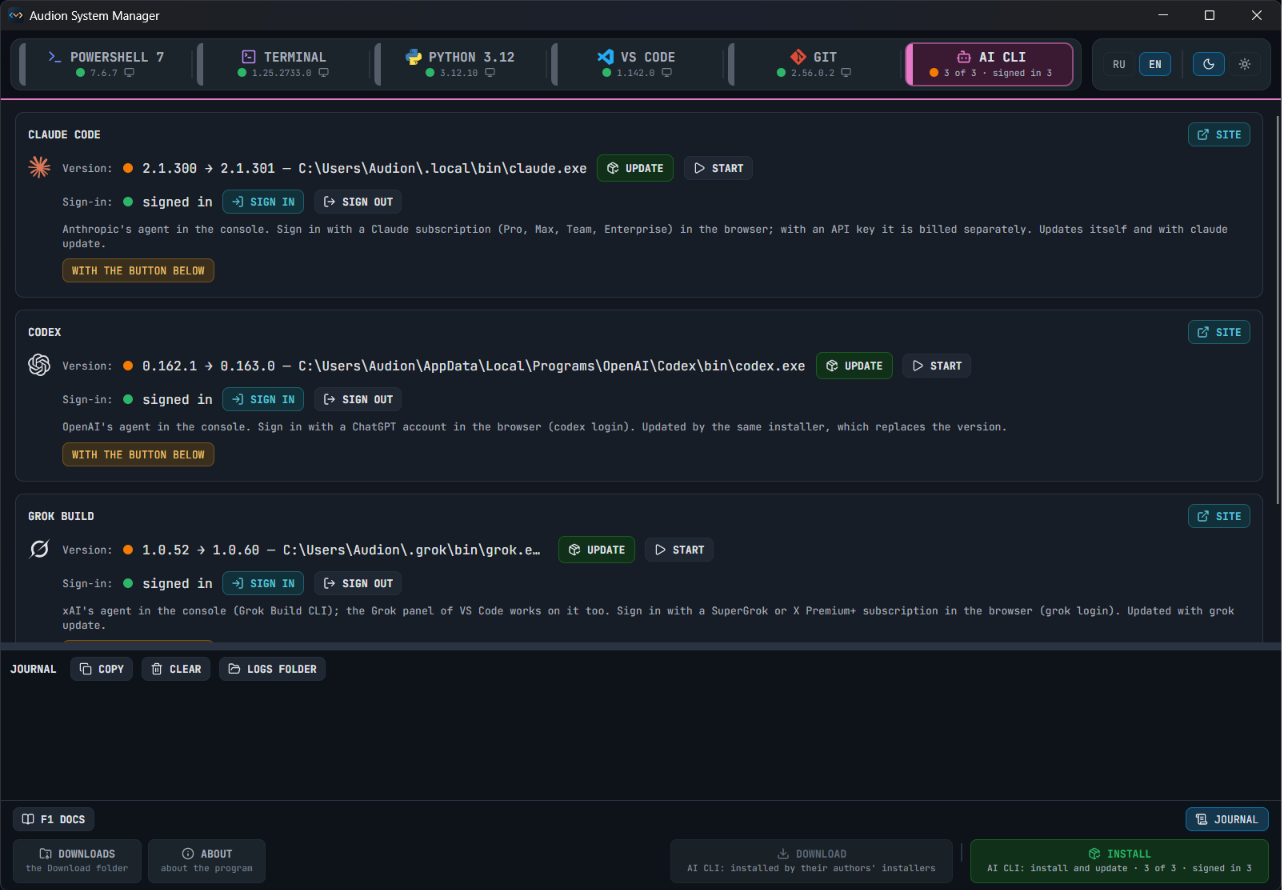Update Grok Build to 1.0.60

pyautogui.click(x=596, y=549)
